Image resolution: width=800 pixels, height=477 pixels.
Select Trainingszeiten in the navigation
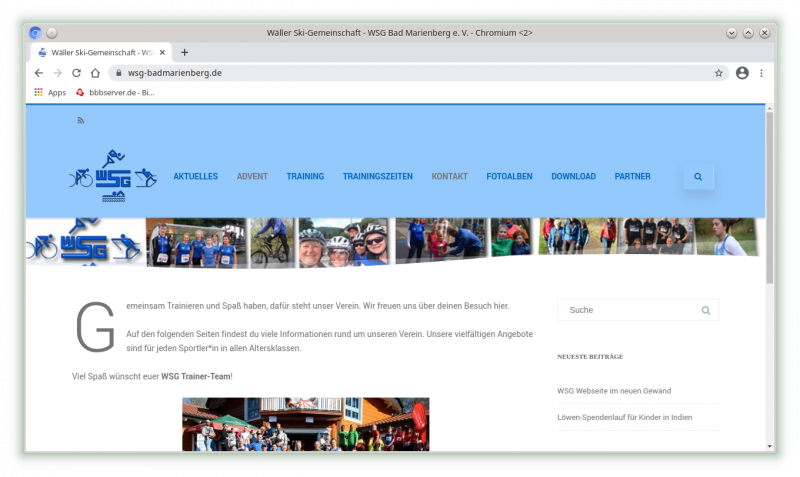click(x=377, y=177)
